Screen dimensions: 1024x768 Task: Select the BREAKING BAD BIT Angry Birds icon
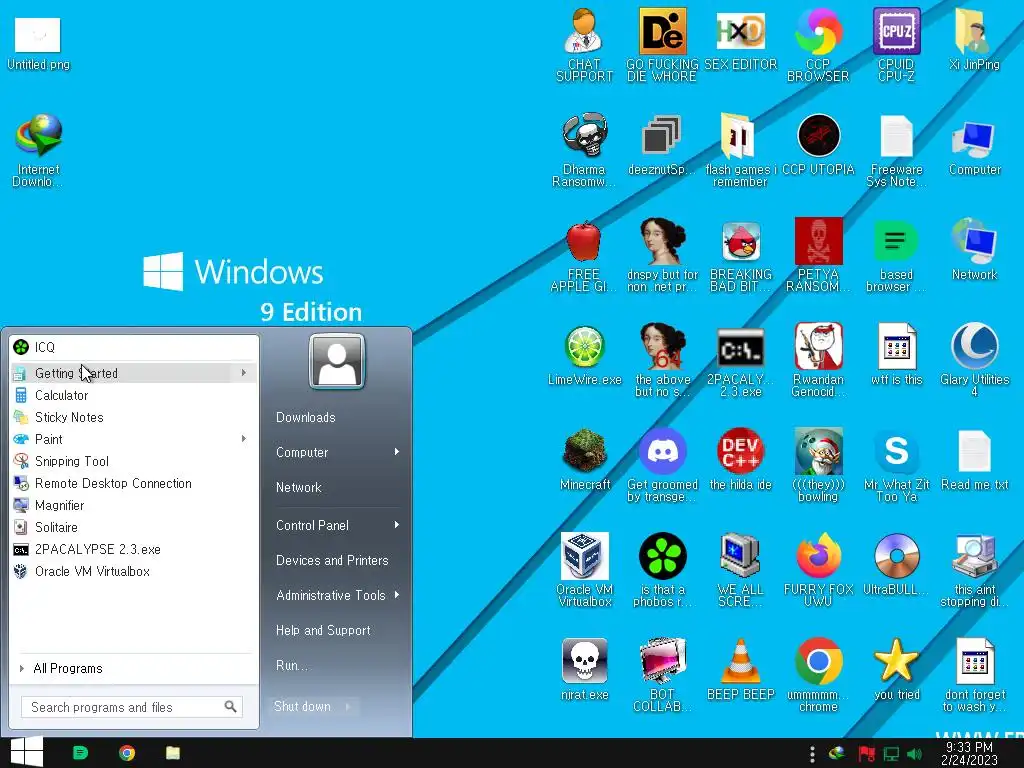pyautogui.click(x=740, y=255)
